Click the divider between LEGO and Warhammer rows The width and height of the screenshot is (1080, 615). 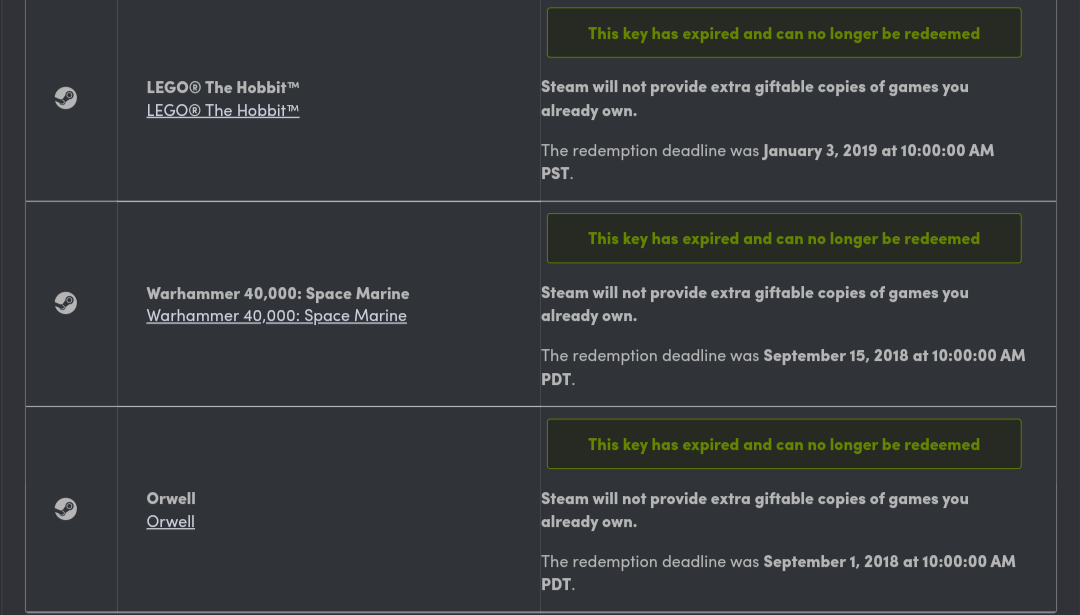pos(541,201)
